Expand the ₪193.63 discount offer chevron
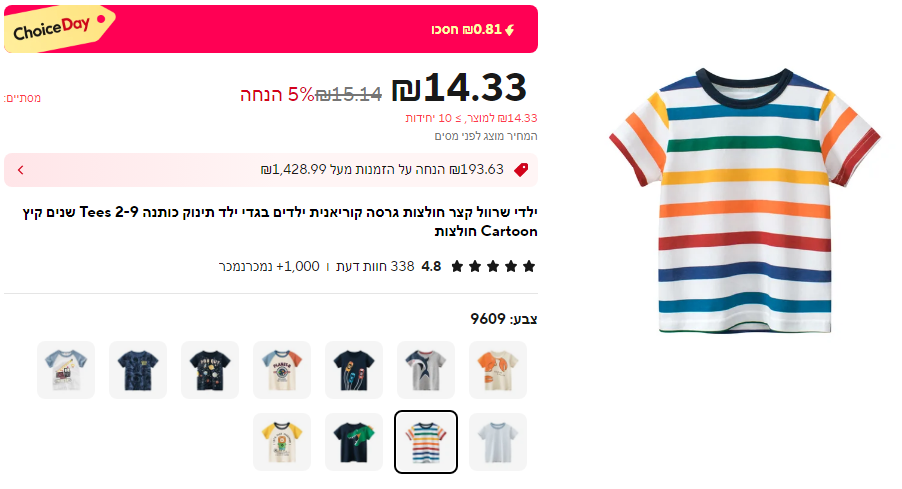 pos(20,170)
